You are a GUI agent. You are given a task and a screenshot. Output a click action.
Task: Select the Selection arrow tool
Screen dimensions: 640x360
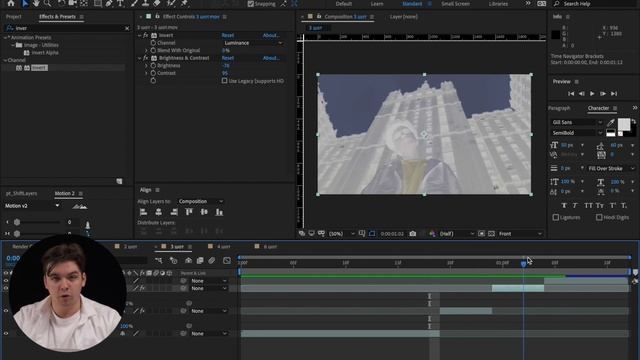(24, 3)
